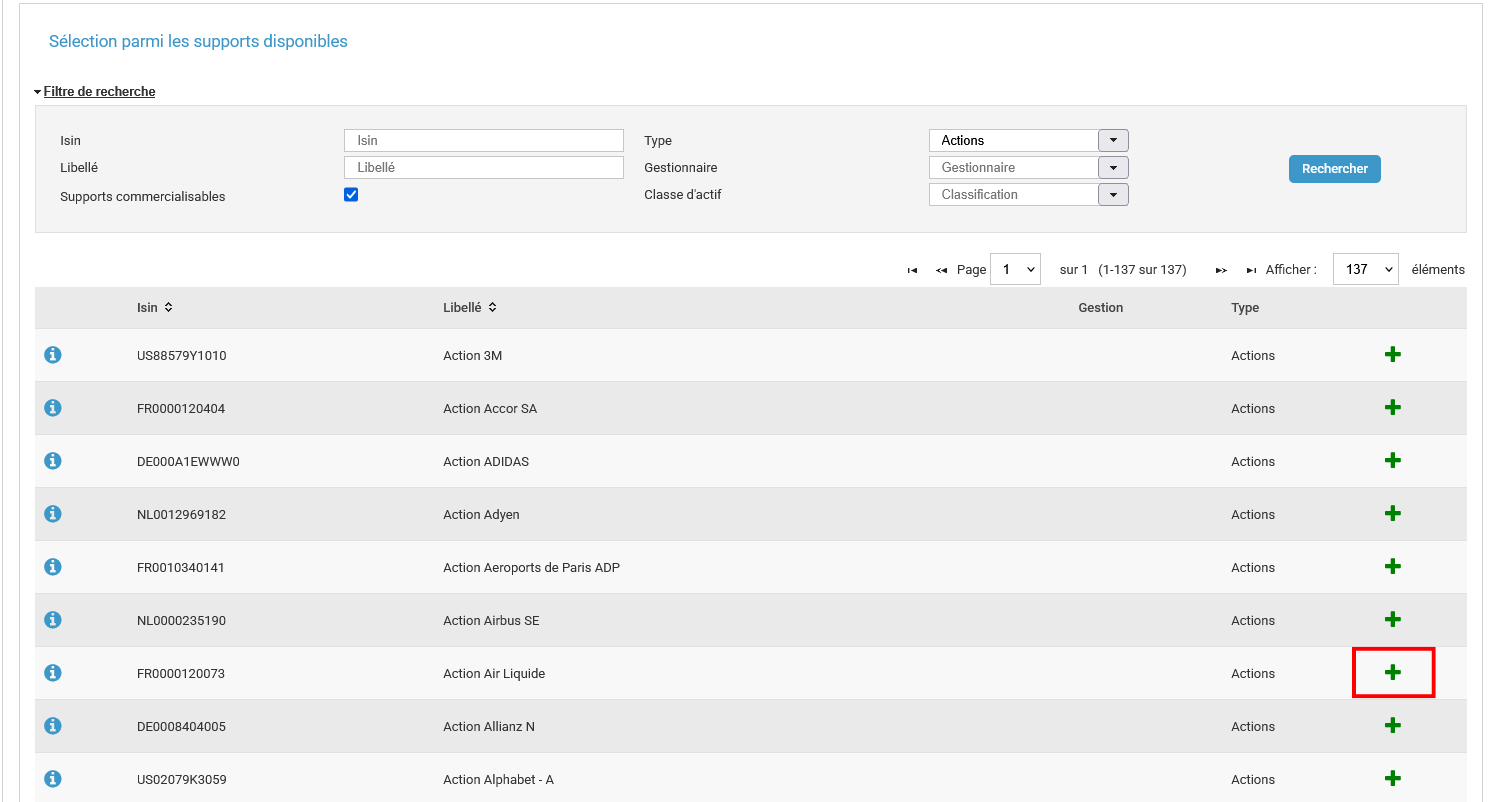Add Action Air Liquide with plus icon
1490x802 pixels.
1392,673
